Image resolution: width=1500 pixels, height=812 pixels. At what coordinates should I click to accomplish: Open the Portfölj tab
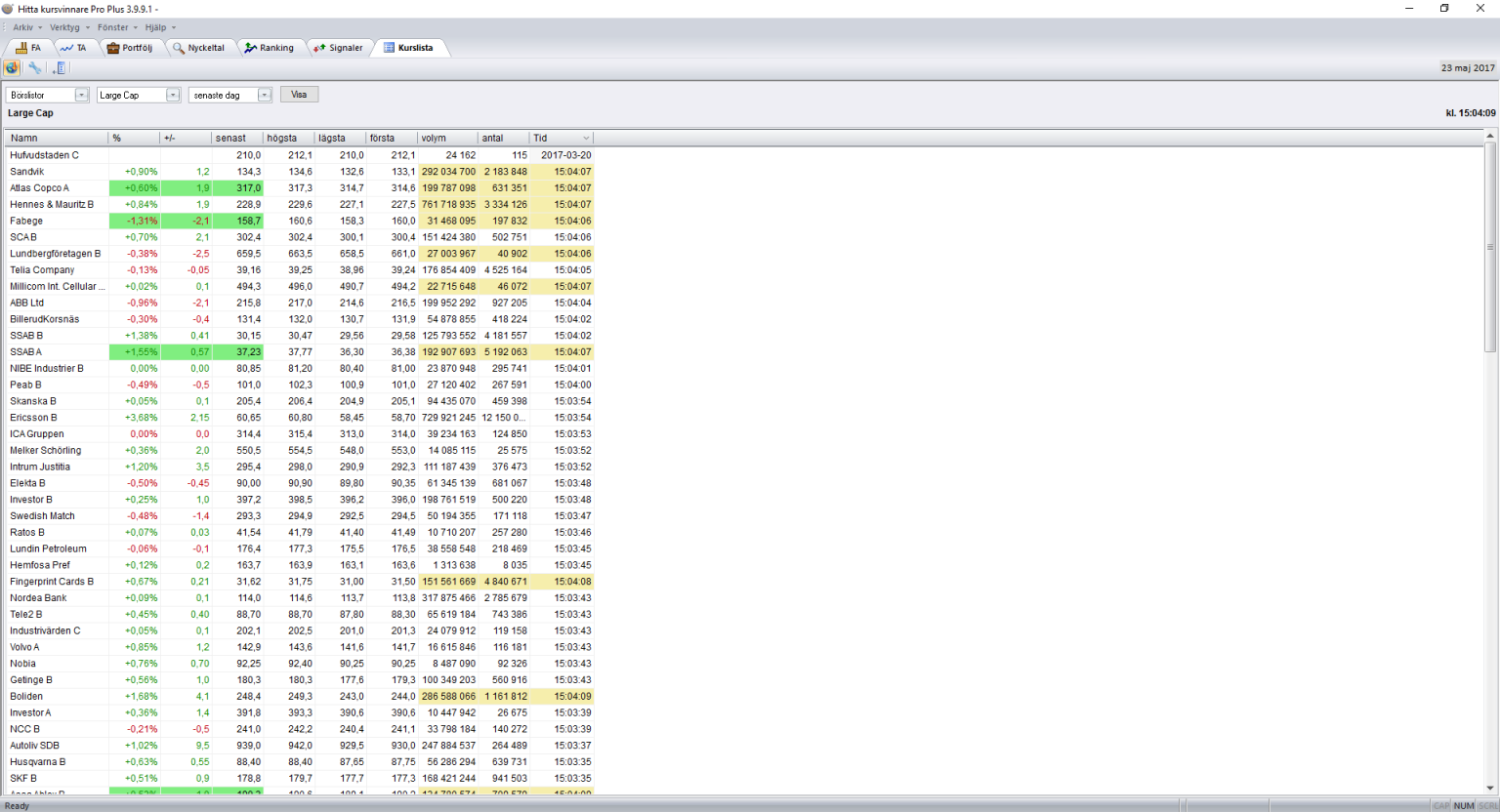point(130,48)
